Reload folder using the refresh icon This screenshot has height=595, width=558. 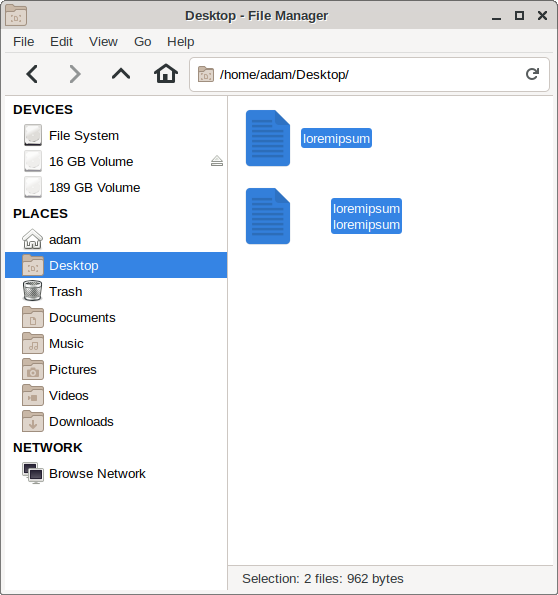(x=532, y=74)
